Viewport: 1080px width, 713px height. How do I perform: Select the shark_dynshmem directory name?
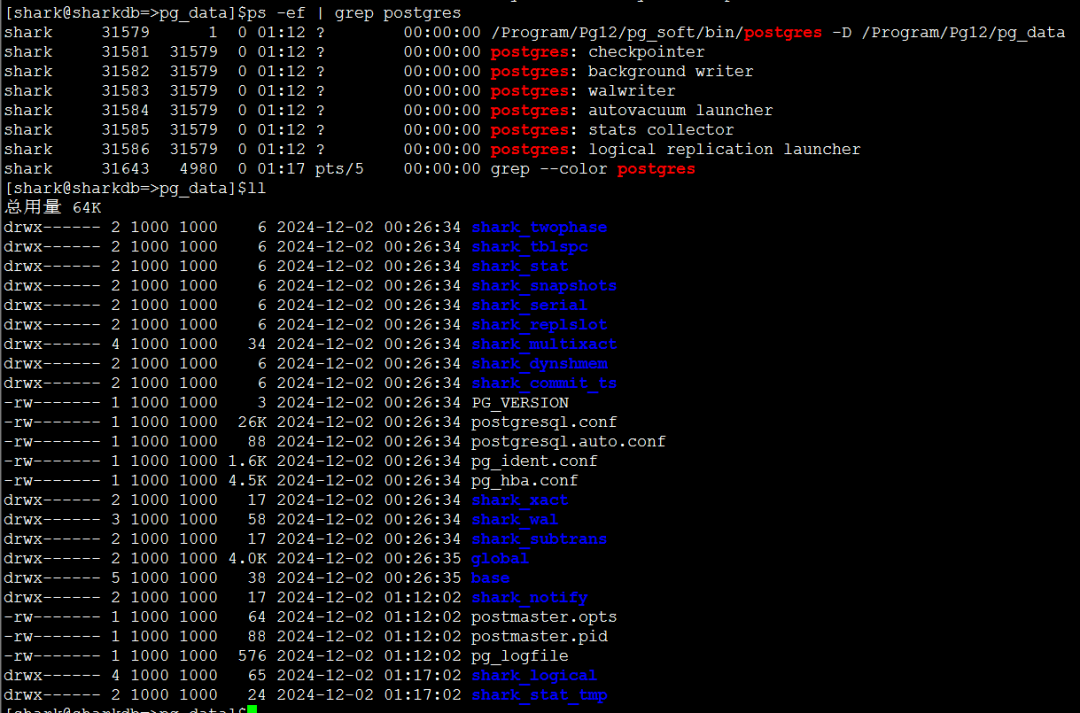[539, 364]
